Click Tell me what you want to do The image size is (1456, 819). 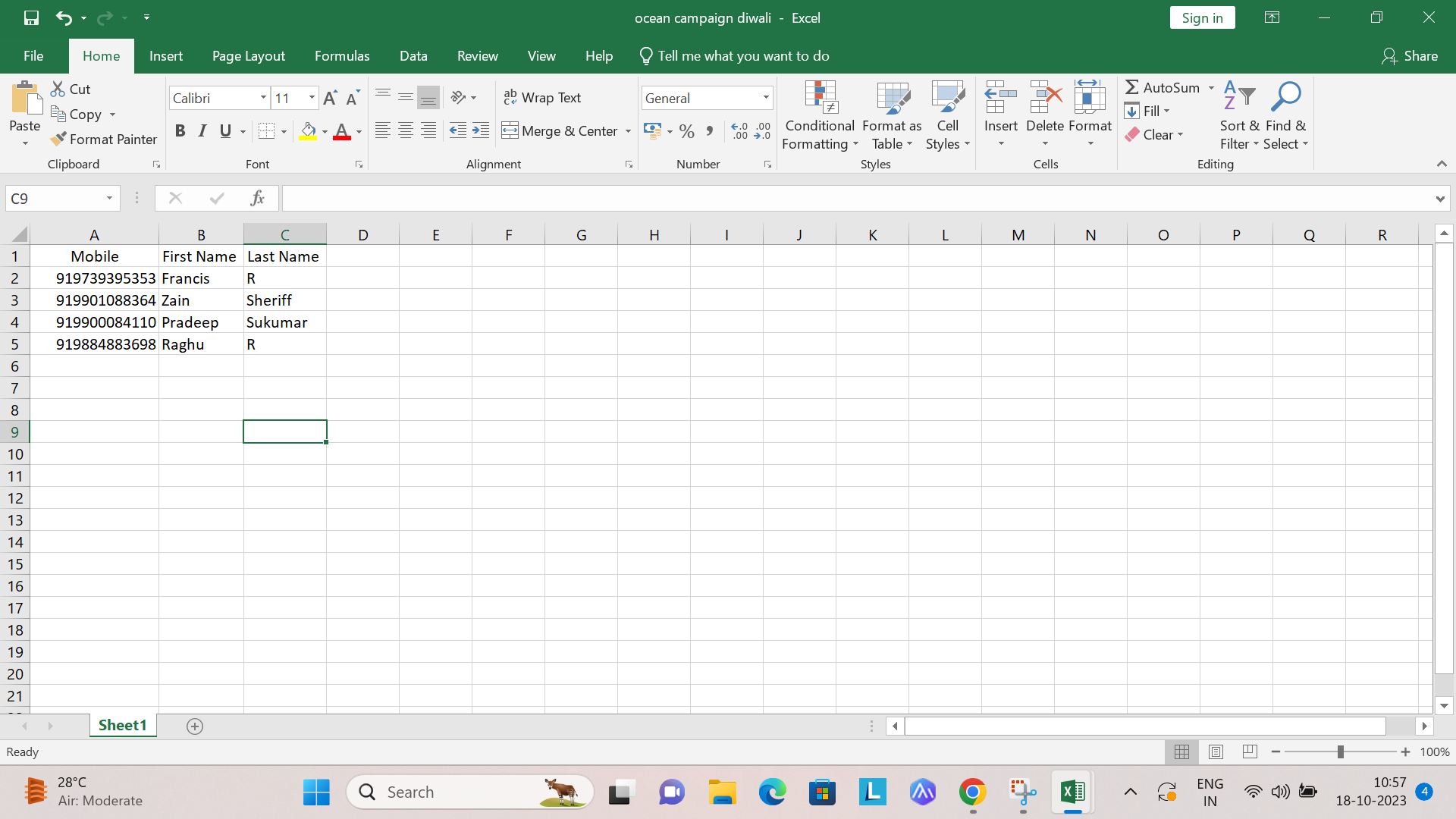[734, 56]
